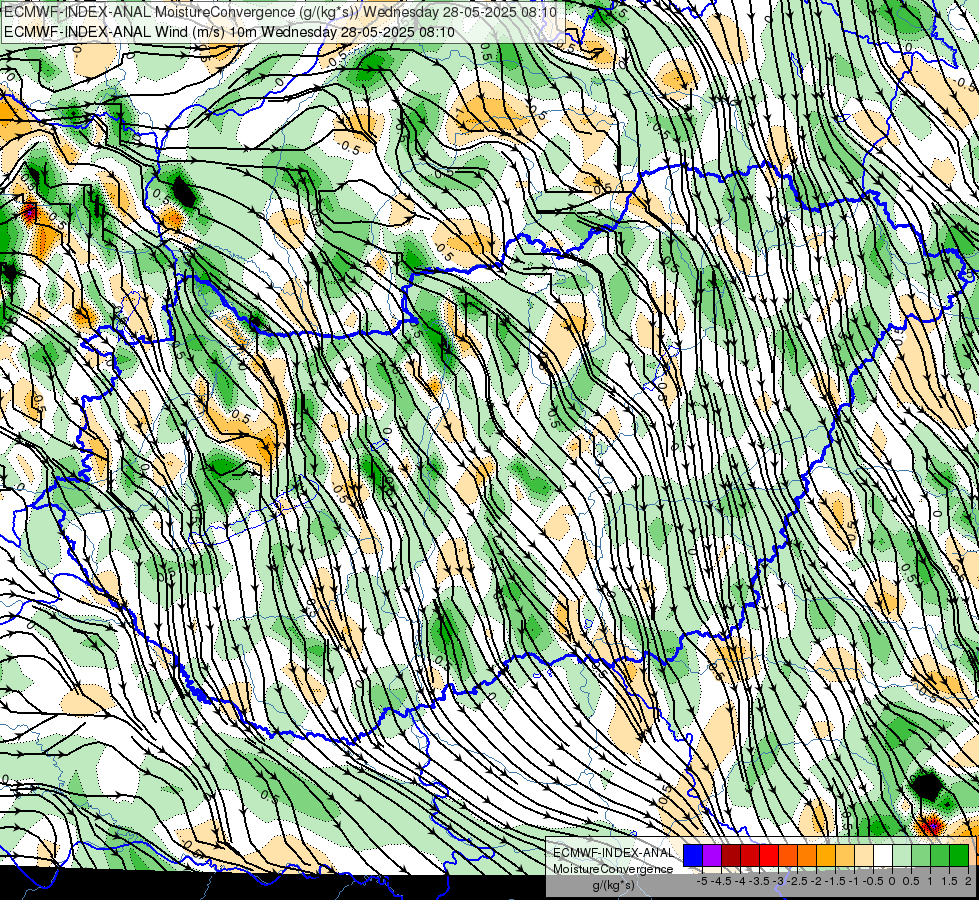The image size is (979, 900).
Task: Click the 1.5 legend tick label
Action: (x=948, y=881)
